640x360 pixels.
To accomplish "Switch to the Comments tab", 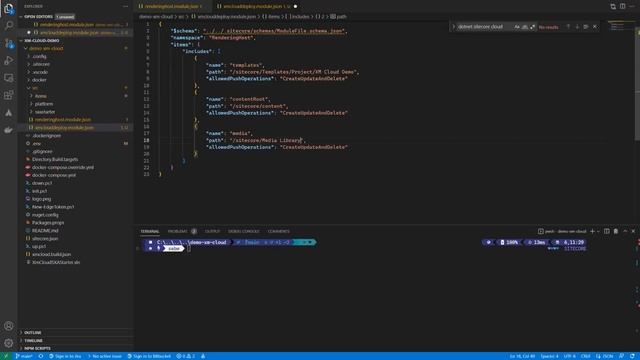I will point(279,231).
